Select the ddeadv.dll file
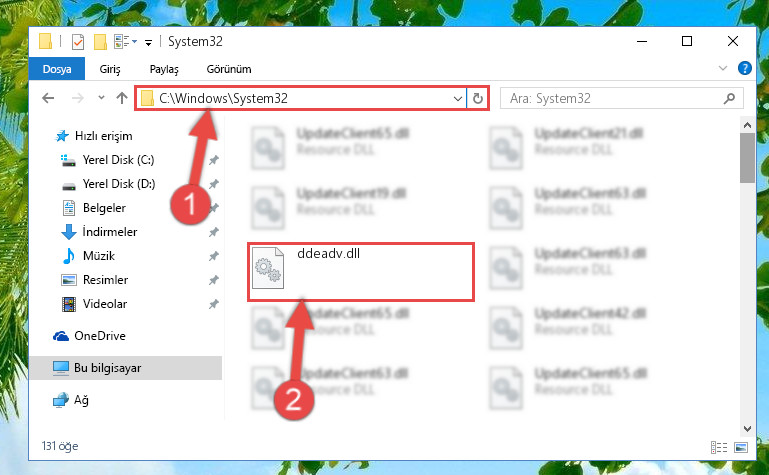This screenshot has width=769, height=475. (360, 271)
